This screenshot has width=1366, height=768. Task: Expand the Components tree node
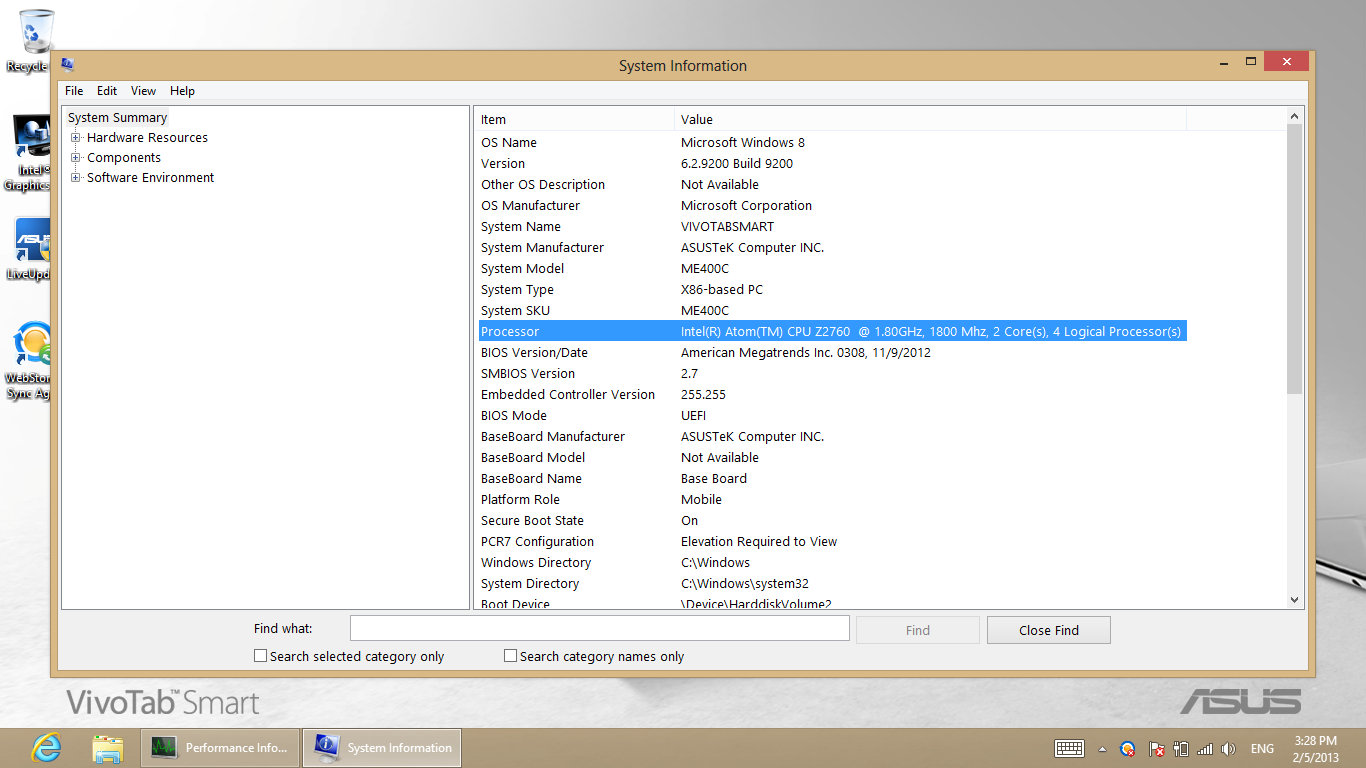(76, 157)
